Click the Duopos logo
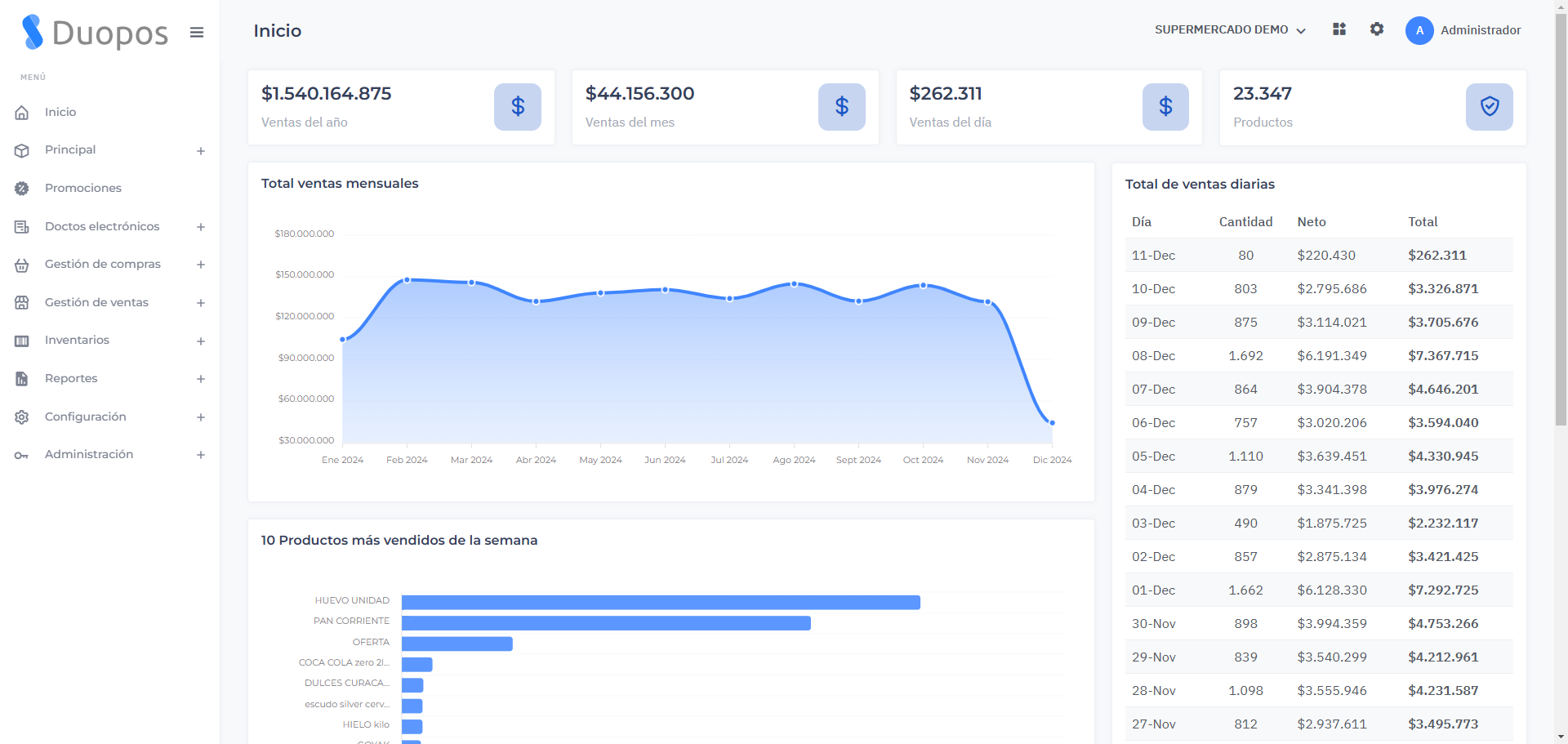Viewport: 1568px width, 744px height. 95,33
